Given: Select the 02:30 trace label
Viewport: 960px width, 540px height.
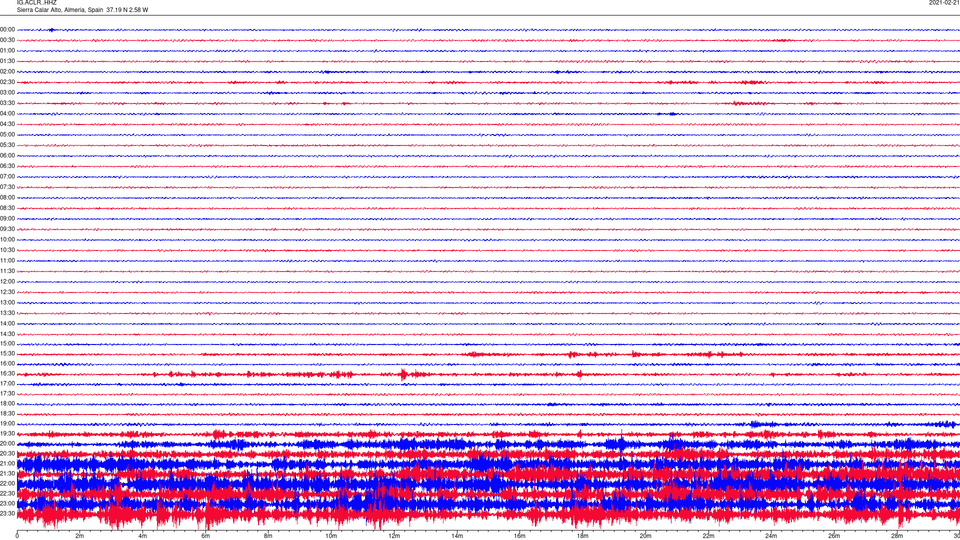Looking at the screenshot, I should [7, 82].
